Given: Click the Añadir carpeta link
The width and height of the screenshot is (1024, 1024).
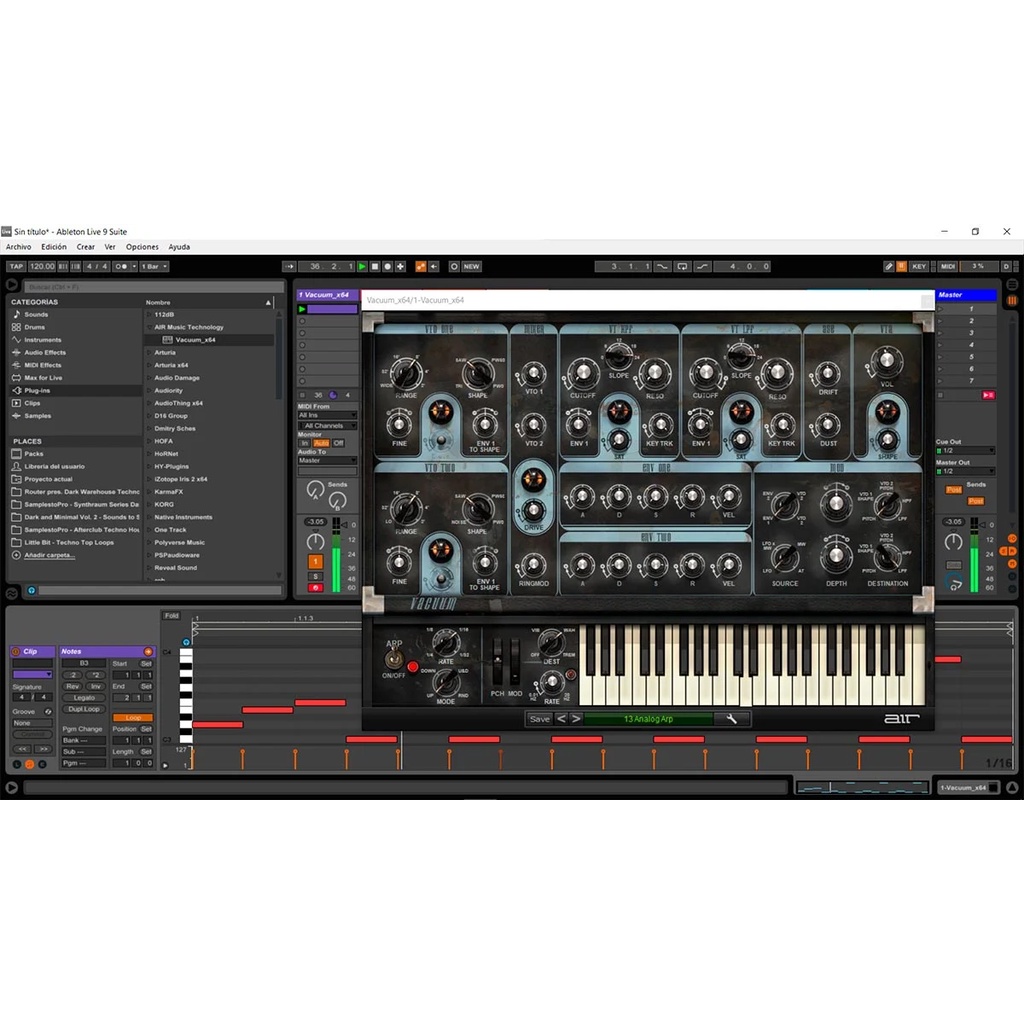Looking at the screenshot, I should click(x=50, y=555).
